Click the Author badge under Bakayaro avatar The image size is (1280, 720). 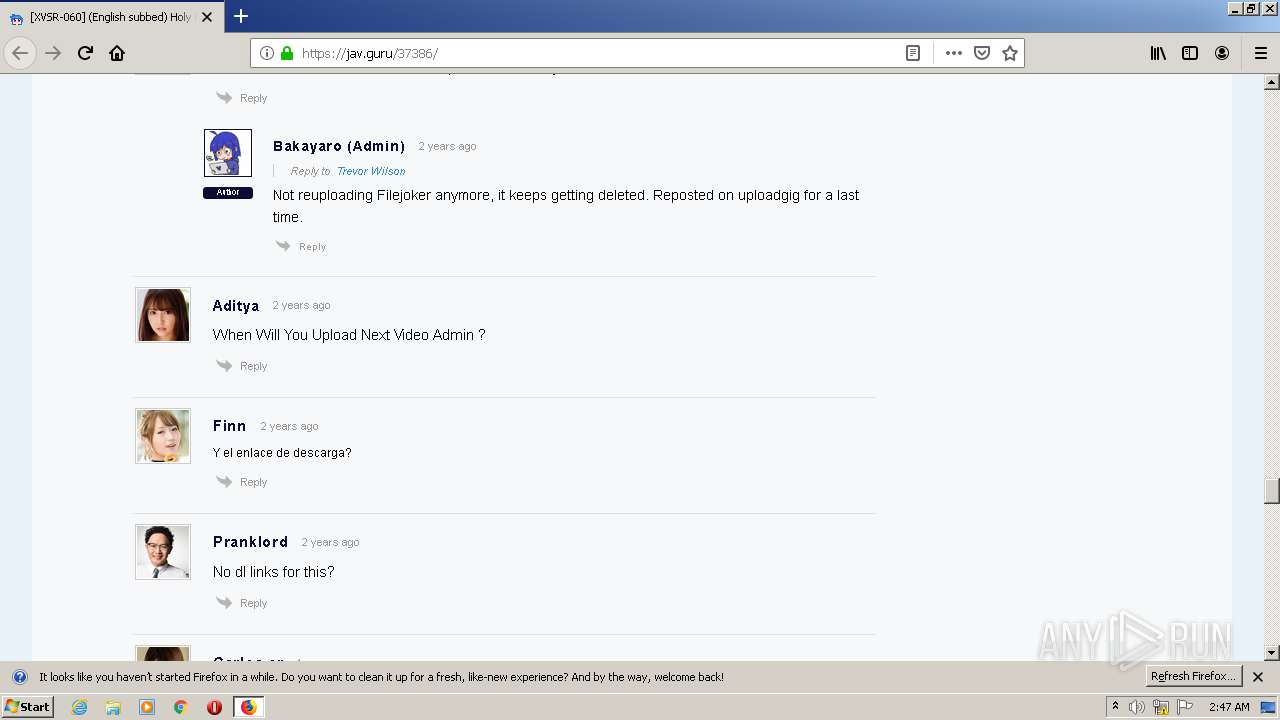click(228, 192)
